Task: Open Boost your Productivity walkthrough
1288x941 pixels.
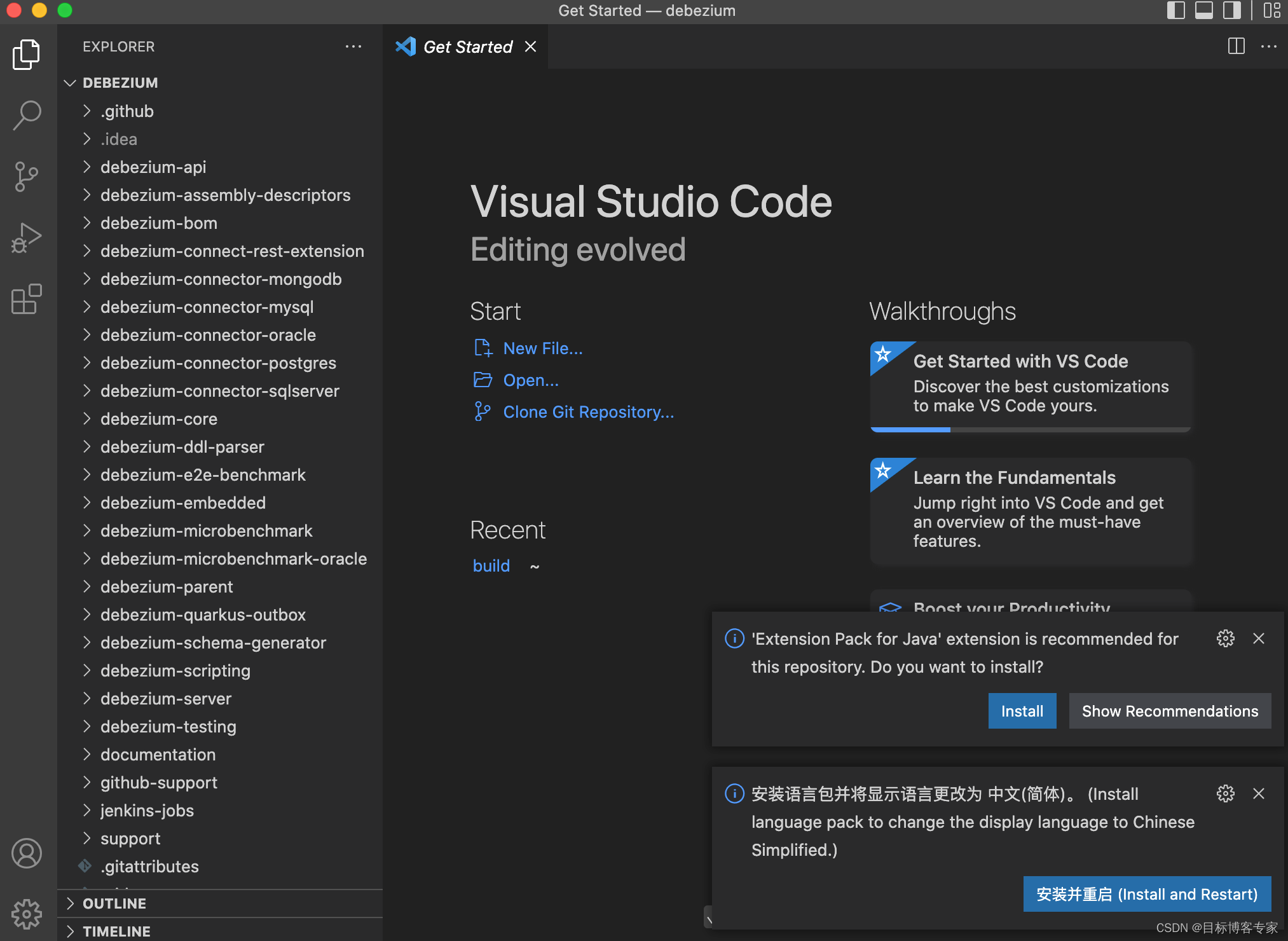Action: pyautogui.click(x=1031, y=601)
